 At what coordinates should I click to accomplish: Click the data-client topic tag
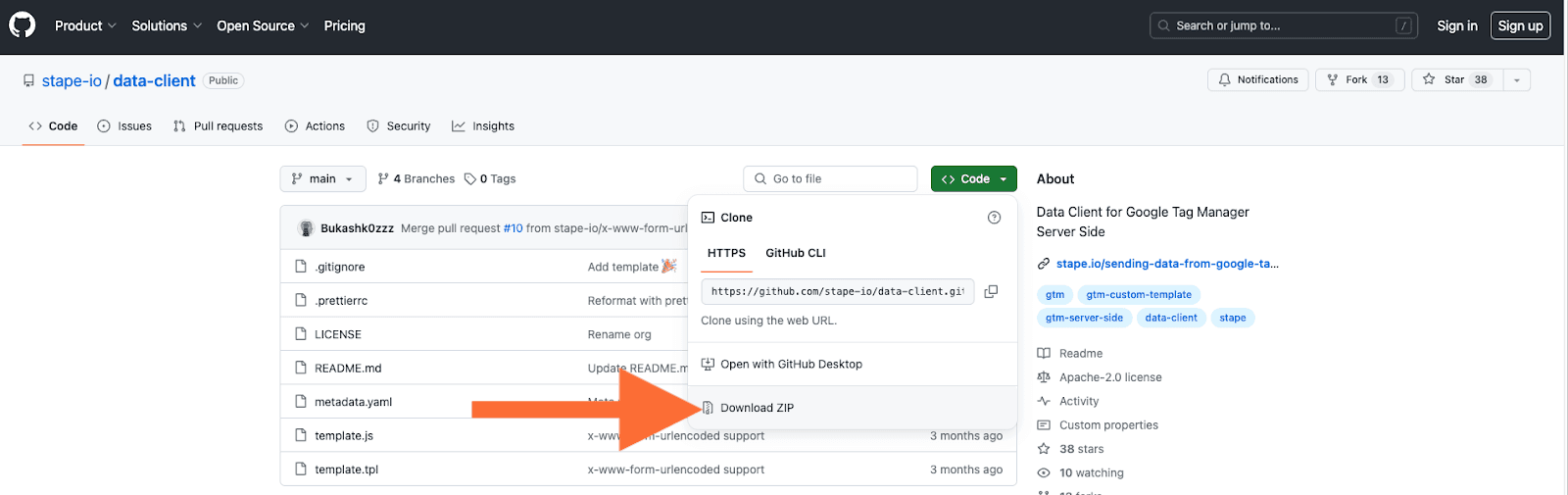point(1171,318)
